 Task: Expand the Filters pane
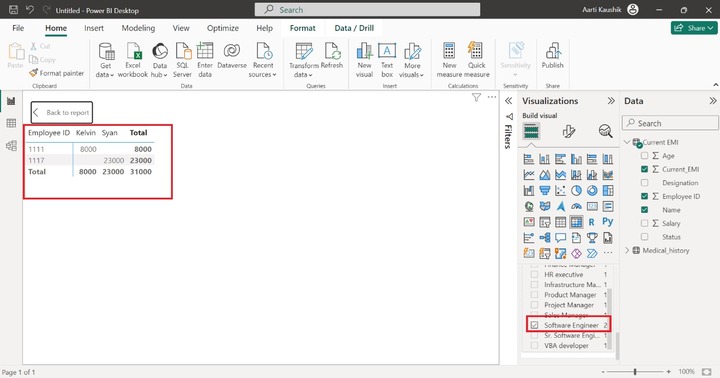508,101
